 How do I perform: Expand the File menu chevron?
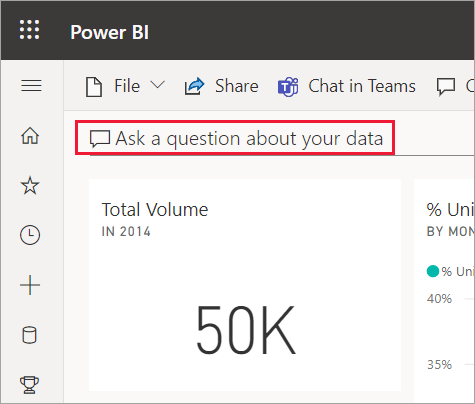[x=157, y=85]
